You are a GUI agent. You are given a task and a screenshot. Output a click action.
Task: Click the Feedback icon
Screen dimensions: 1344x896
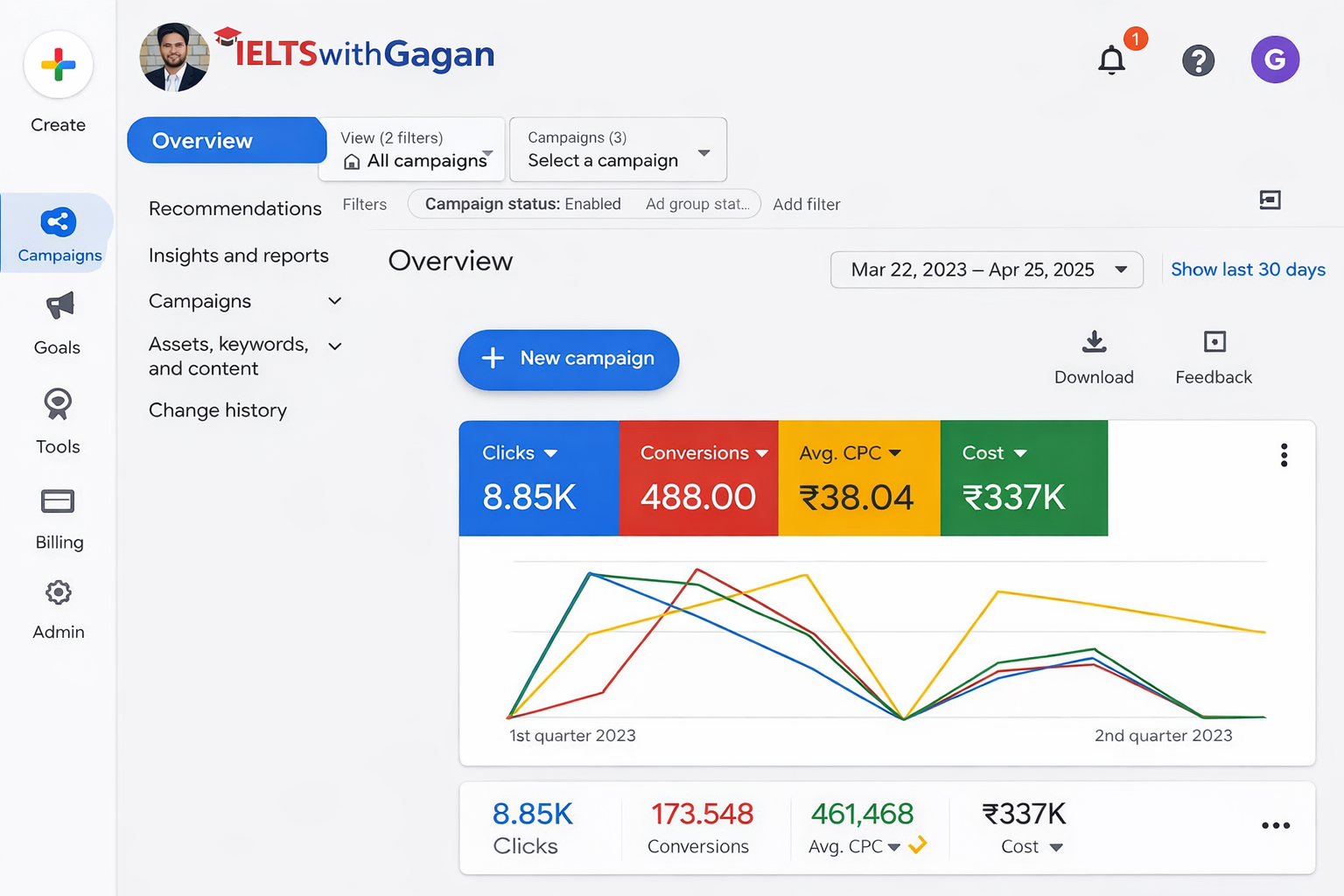coord(1214,341)
